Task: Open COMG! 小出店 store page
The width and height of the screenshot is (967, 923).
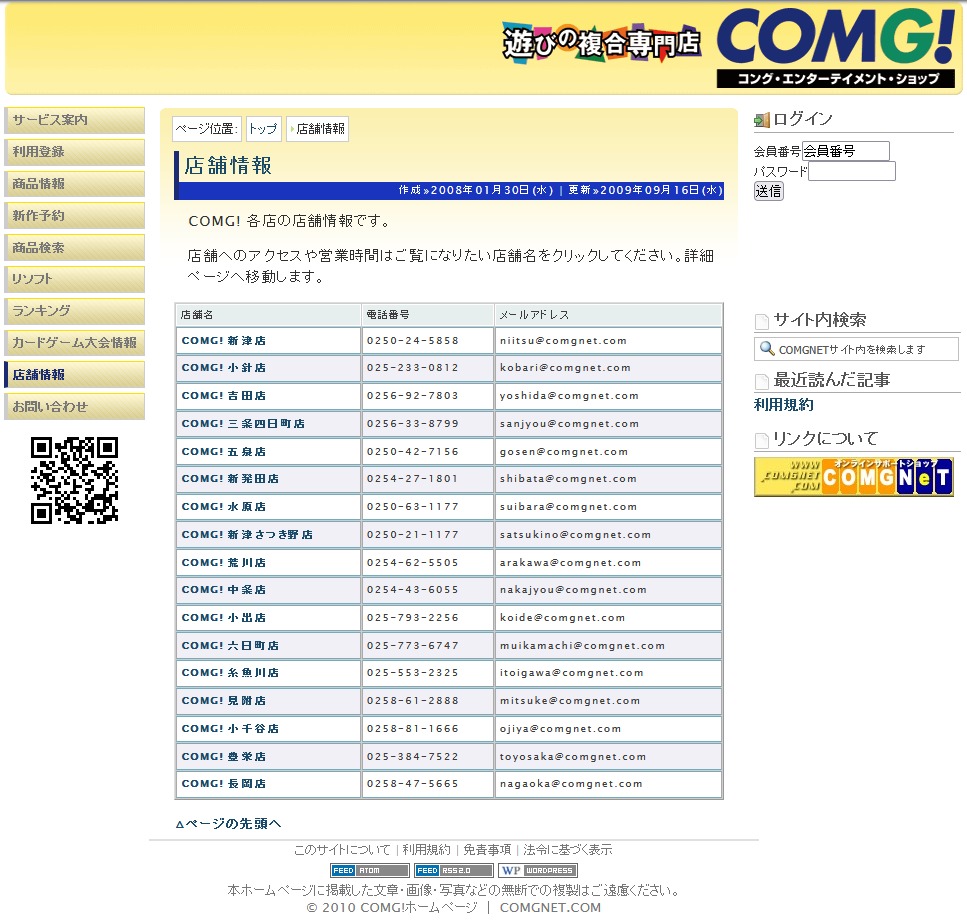Action: click(x=224, y=618)
